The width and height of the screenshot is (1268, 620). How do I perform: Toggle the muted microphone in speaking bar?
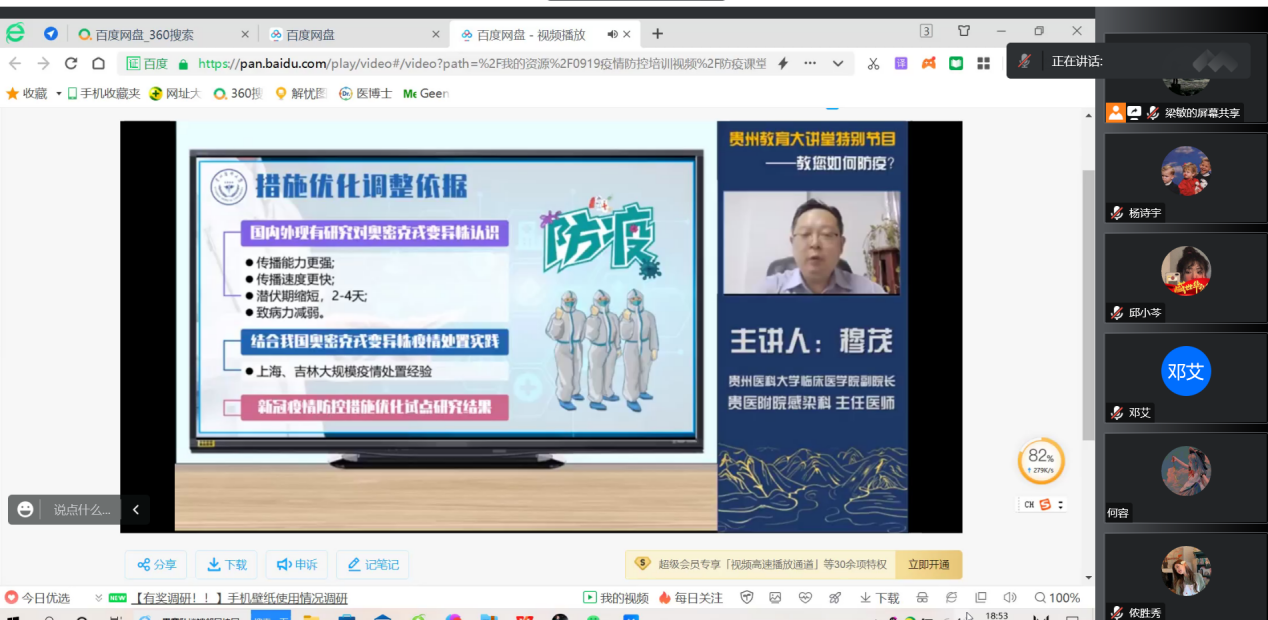pos(1025,61)
